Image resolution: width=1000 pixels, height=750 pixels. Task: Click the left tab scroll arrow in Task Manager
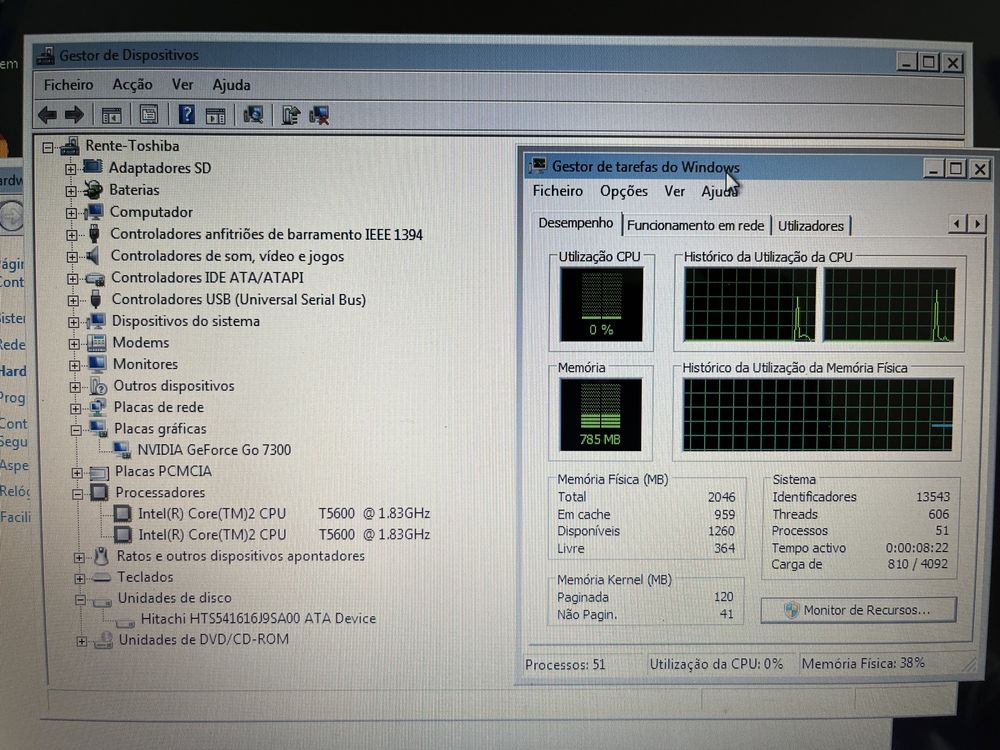(956, 223)
